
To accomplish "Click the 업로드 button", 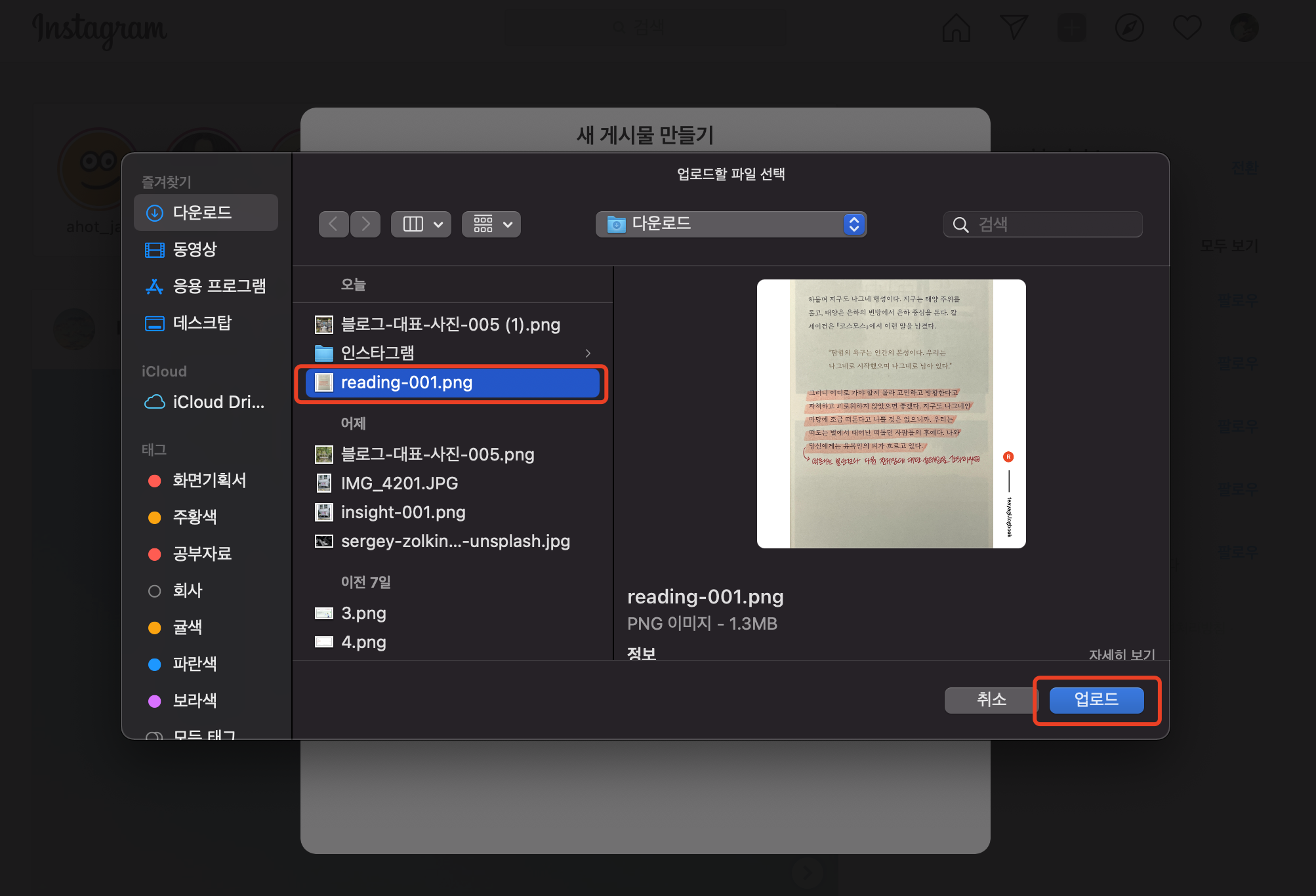I will click(1096, 700).
